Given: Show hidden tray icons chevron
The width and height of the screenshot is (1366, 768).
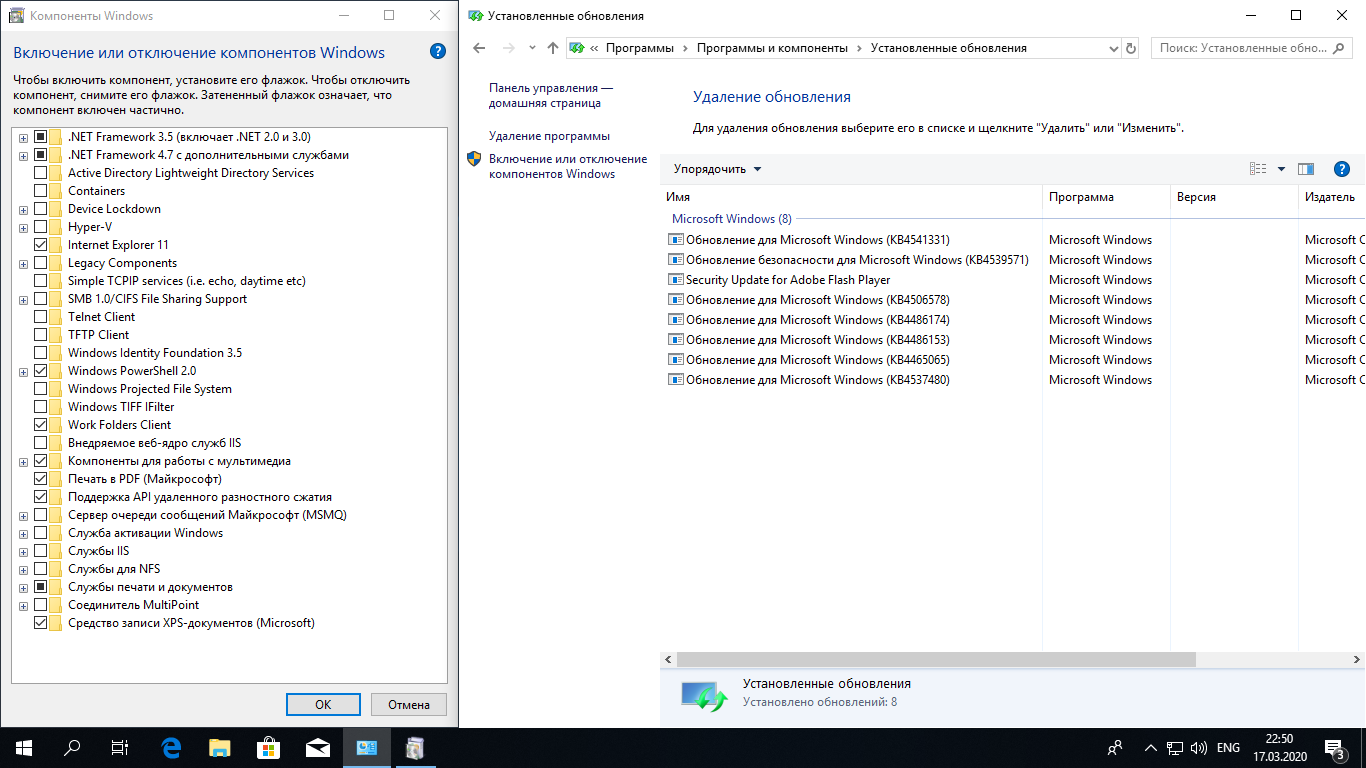Looking at the screenshot, I should [1150, 748].
